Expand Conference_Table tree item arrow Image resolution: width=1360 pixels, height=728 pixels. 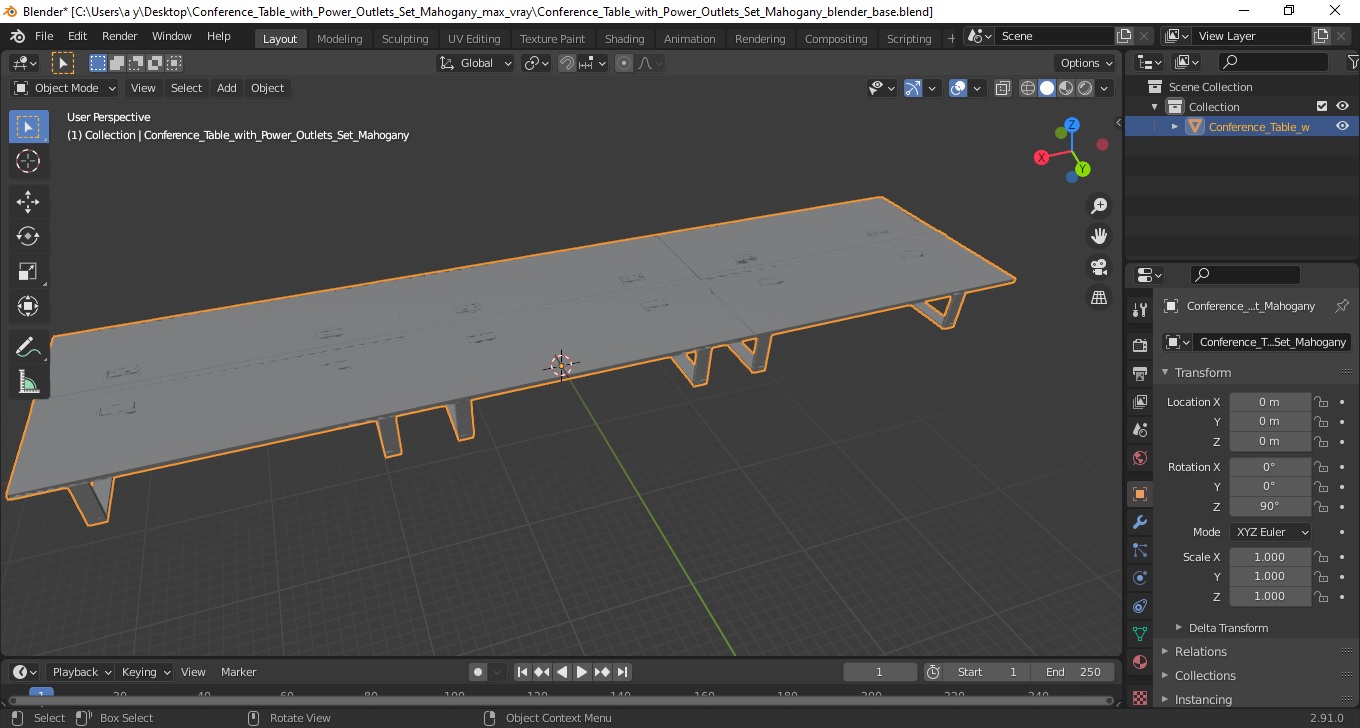1175,127
